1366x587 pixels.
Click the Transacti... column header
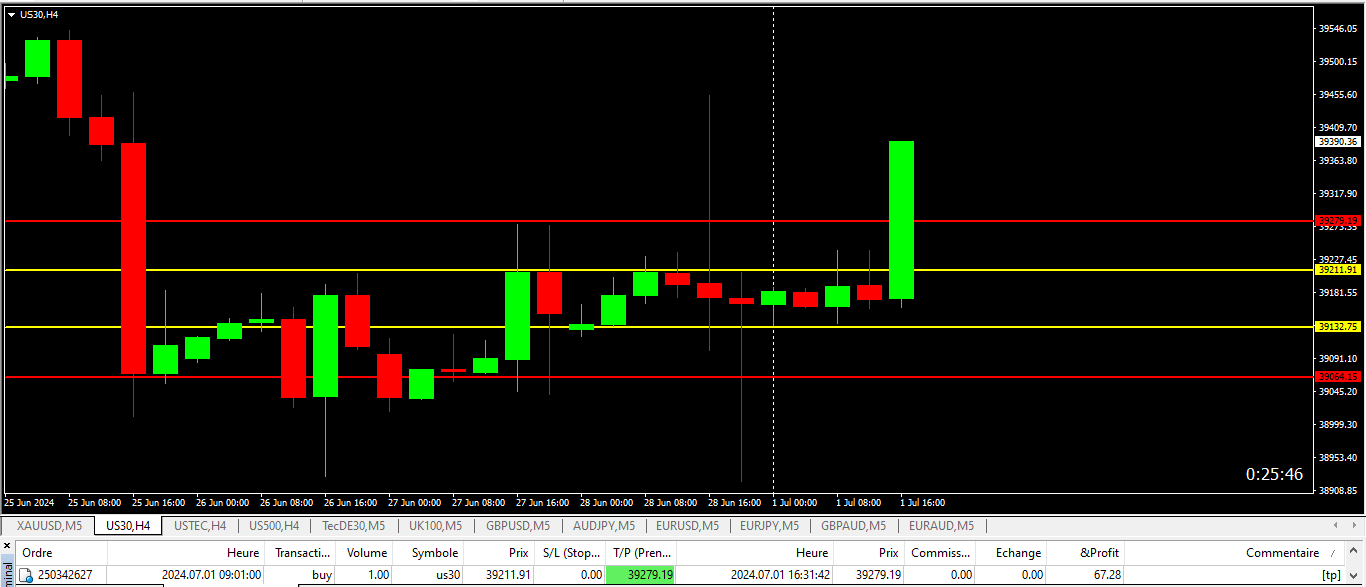click(x=302, y=552)
